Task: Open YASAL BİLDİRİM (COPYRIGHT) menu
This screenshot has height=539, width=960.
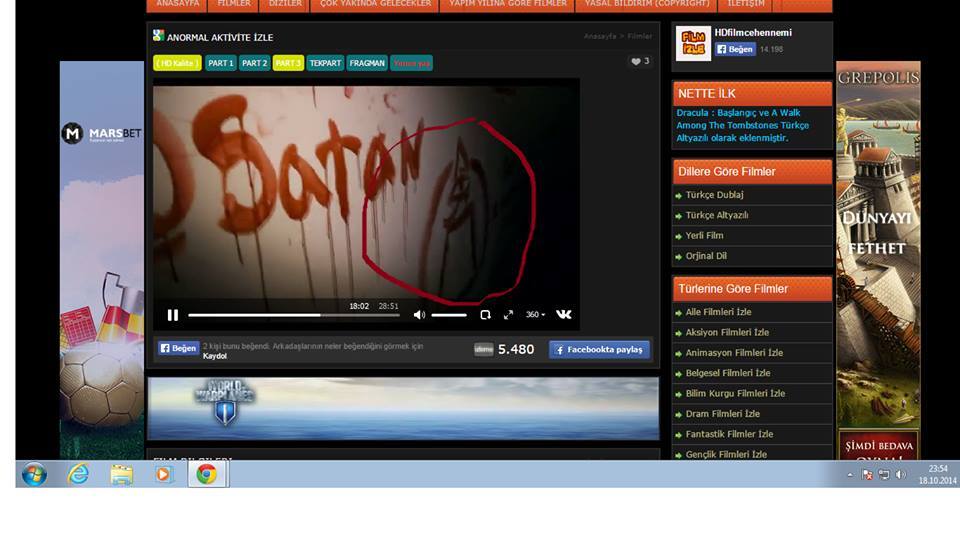Action: 647,4
